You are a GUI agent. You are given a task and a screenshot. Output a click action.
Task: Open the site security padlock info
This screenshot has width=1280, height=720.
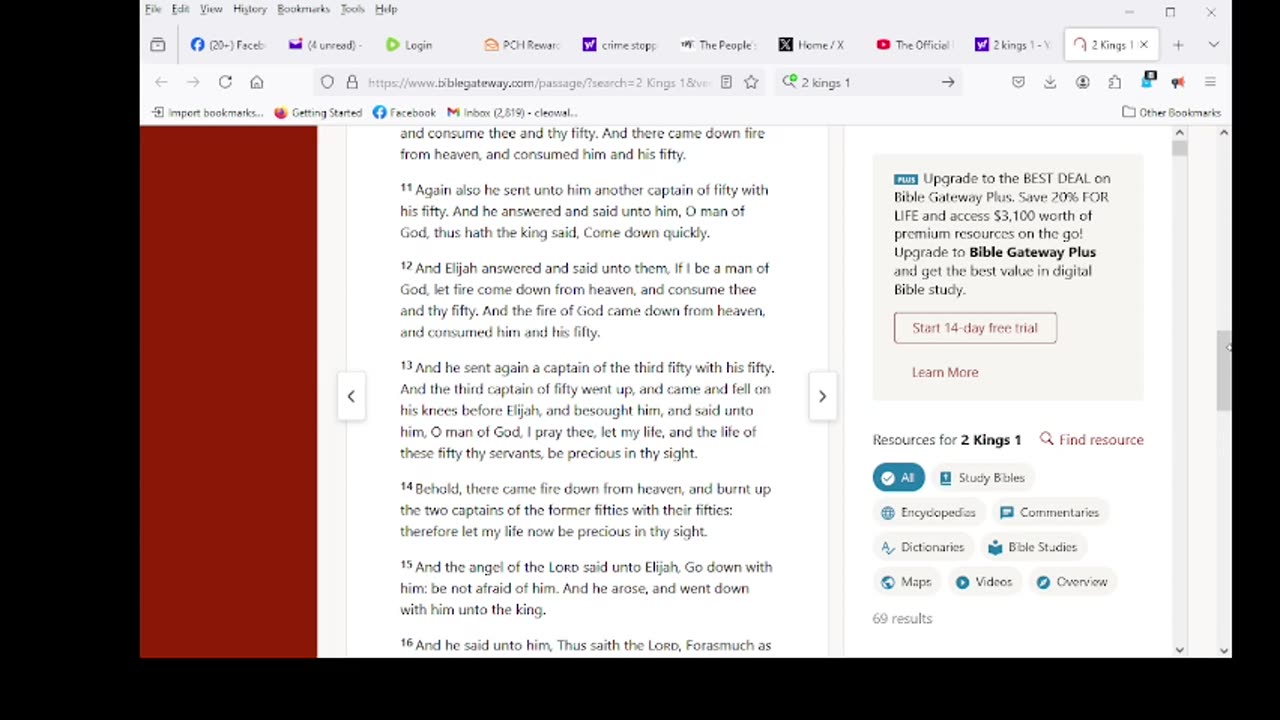coord(352,82)
